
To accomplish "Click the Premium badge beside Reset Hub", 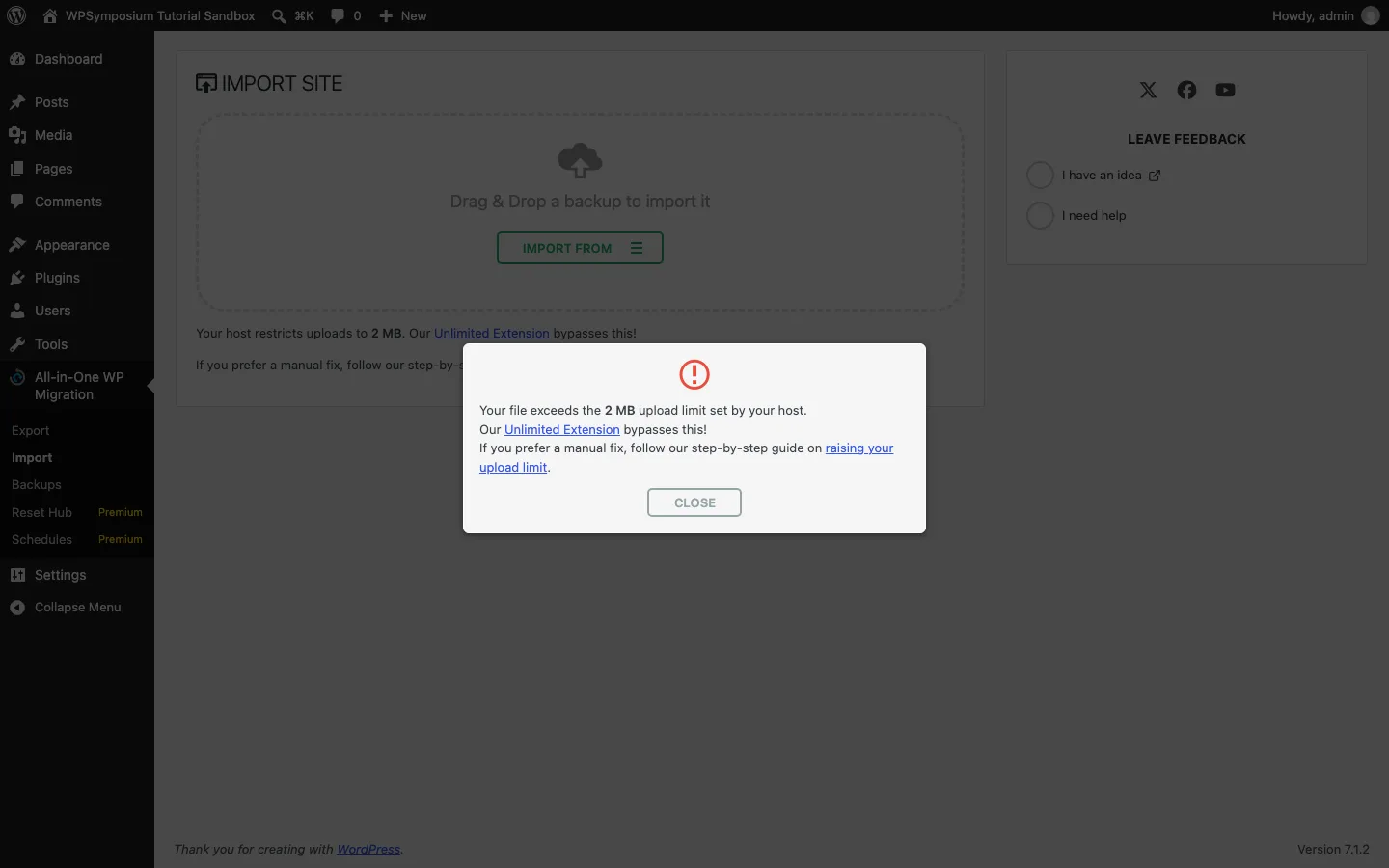I will (x=121, y=513).
